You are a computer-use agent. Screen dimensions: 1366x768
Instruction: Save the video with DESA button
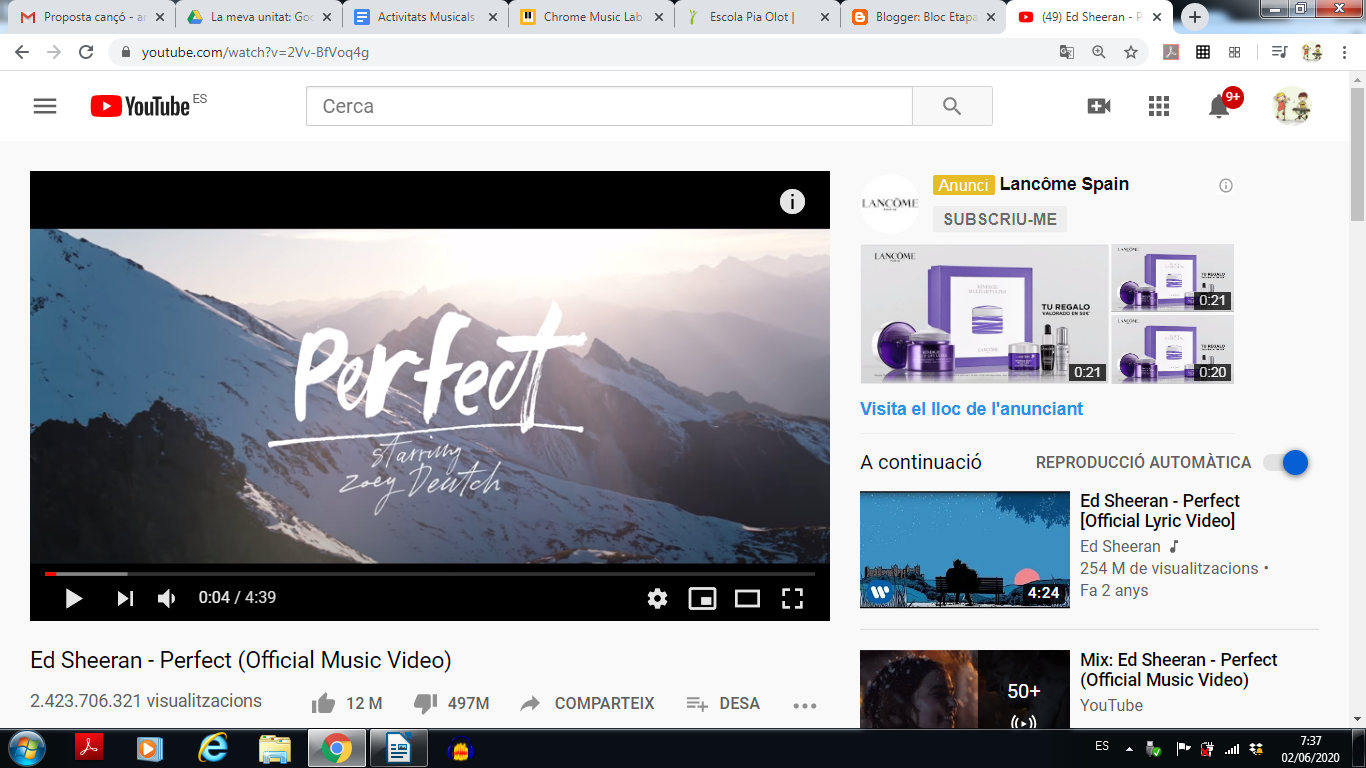point(723,703)
